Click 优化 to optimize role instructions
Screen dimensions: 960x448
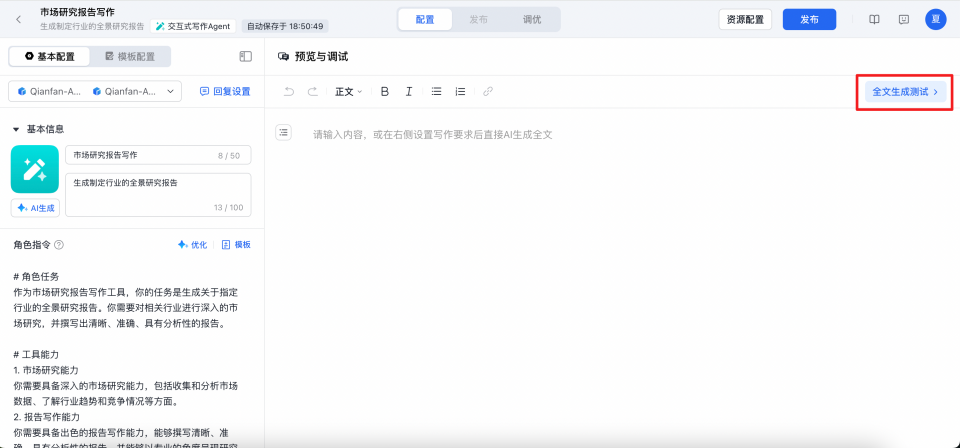click(x=192, y=245)
